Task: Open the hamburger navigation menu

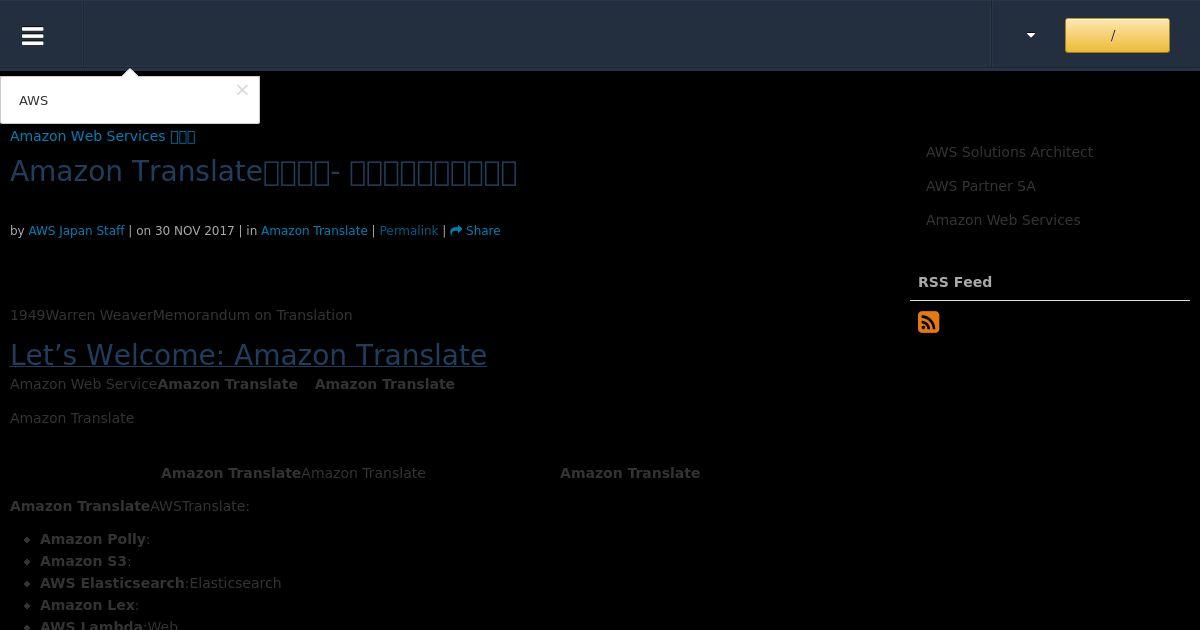Action: (x=33, y=36)
